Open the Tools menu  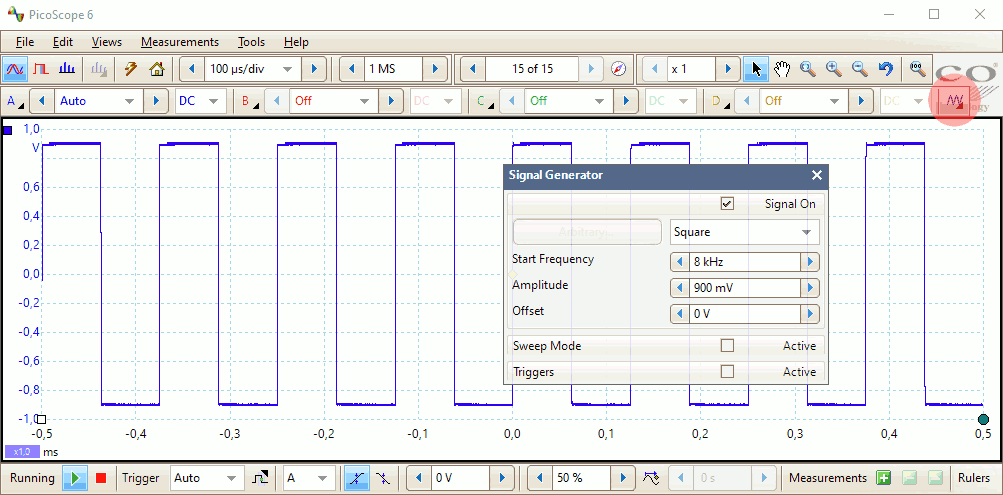[251, 42]
